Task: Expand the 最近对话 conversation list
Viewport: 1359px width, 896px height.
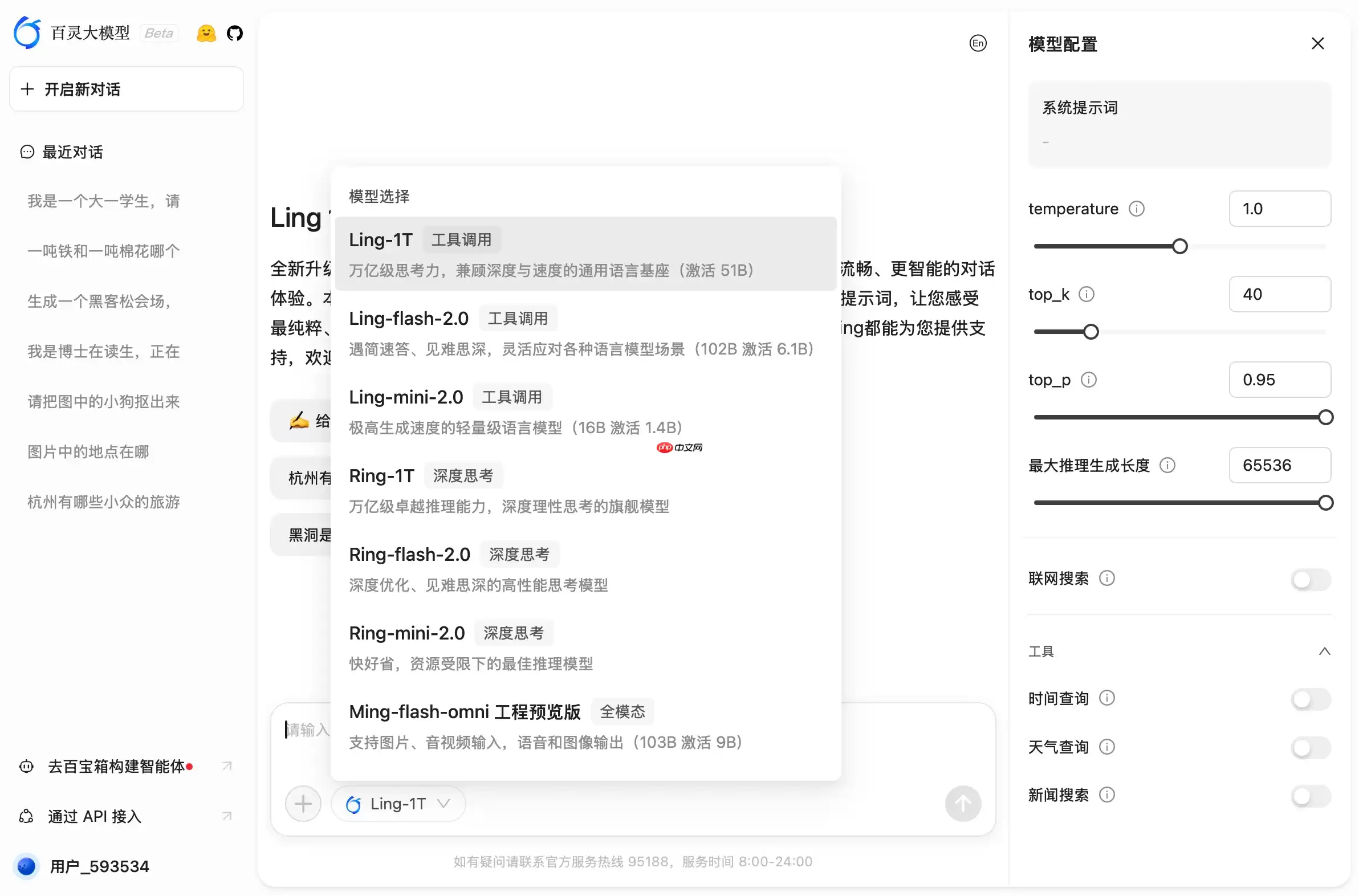Action: [x=71, y=152]
